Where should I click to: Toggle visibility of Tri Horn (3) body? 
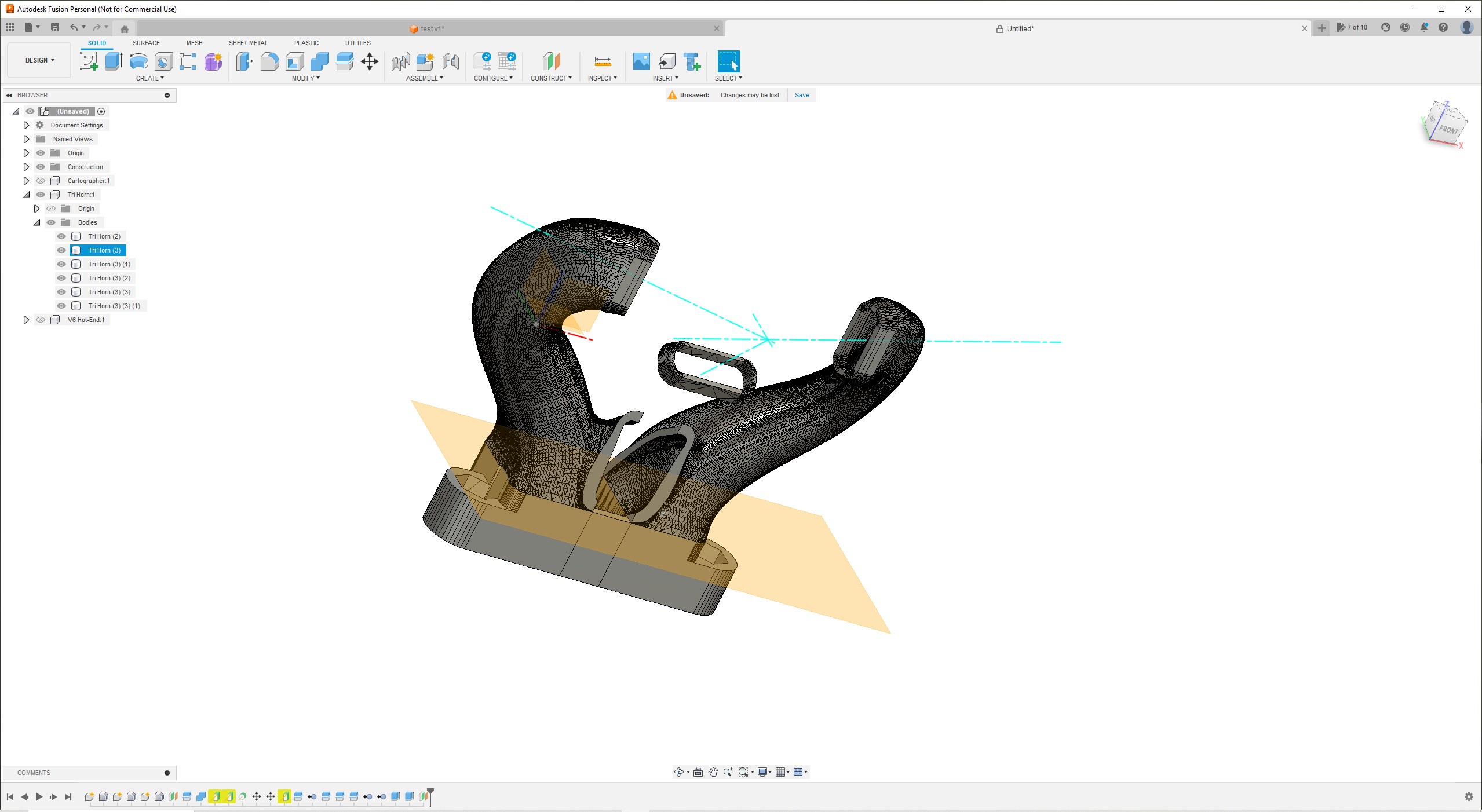(61, 250)
